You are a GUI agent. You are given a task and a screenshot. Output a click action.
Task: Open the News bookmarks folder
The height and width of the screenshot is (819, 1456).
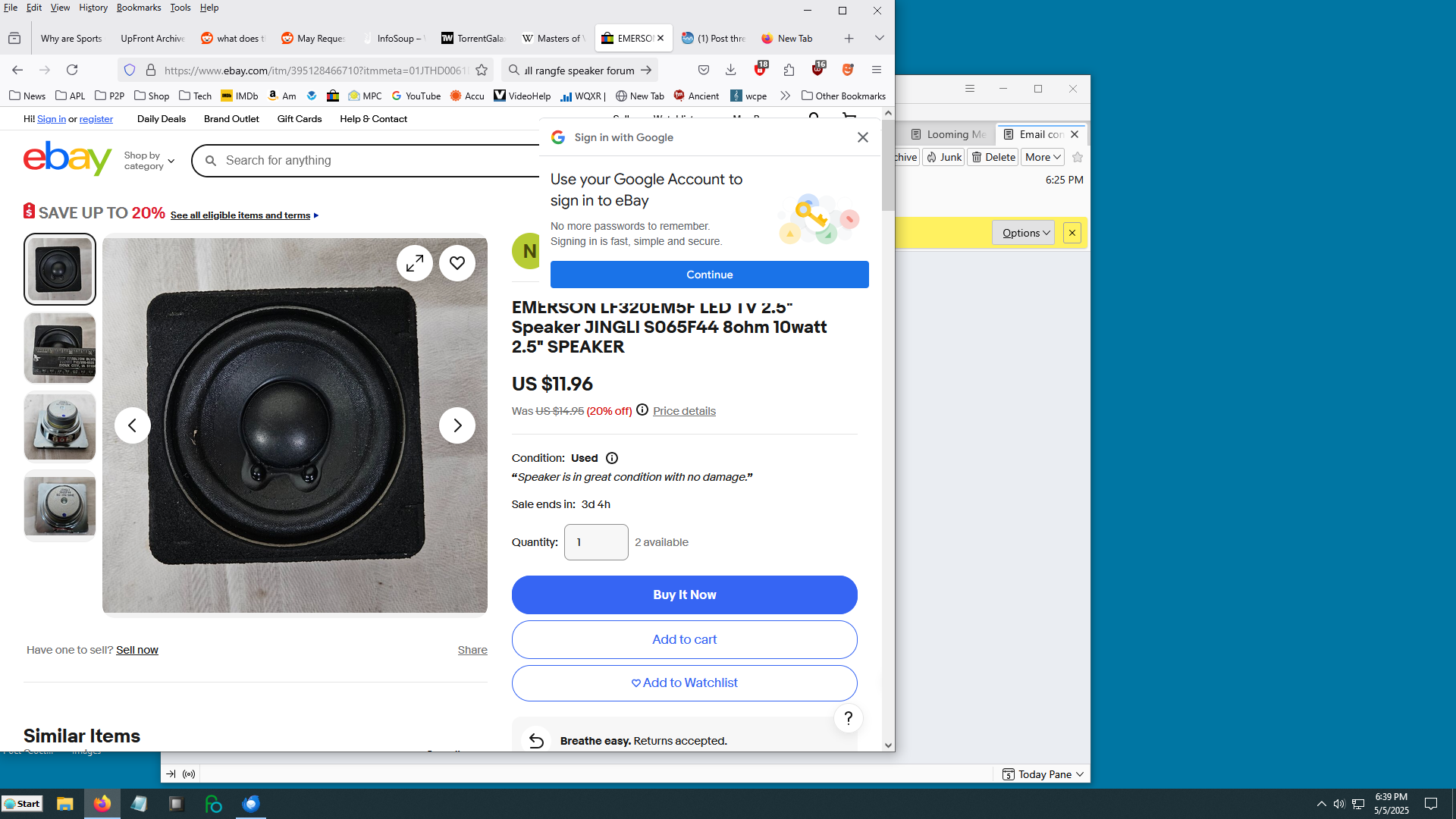27,96
